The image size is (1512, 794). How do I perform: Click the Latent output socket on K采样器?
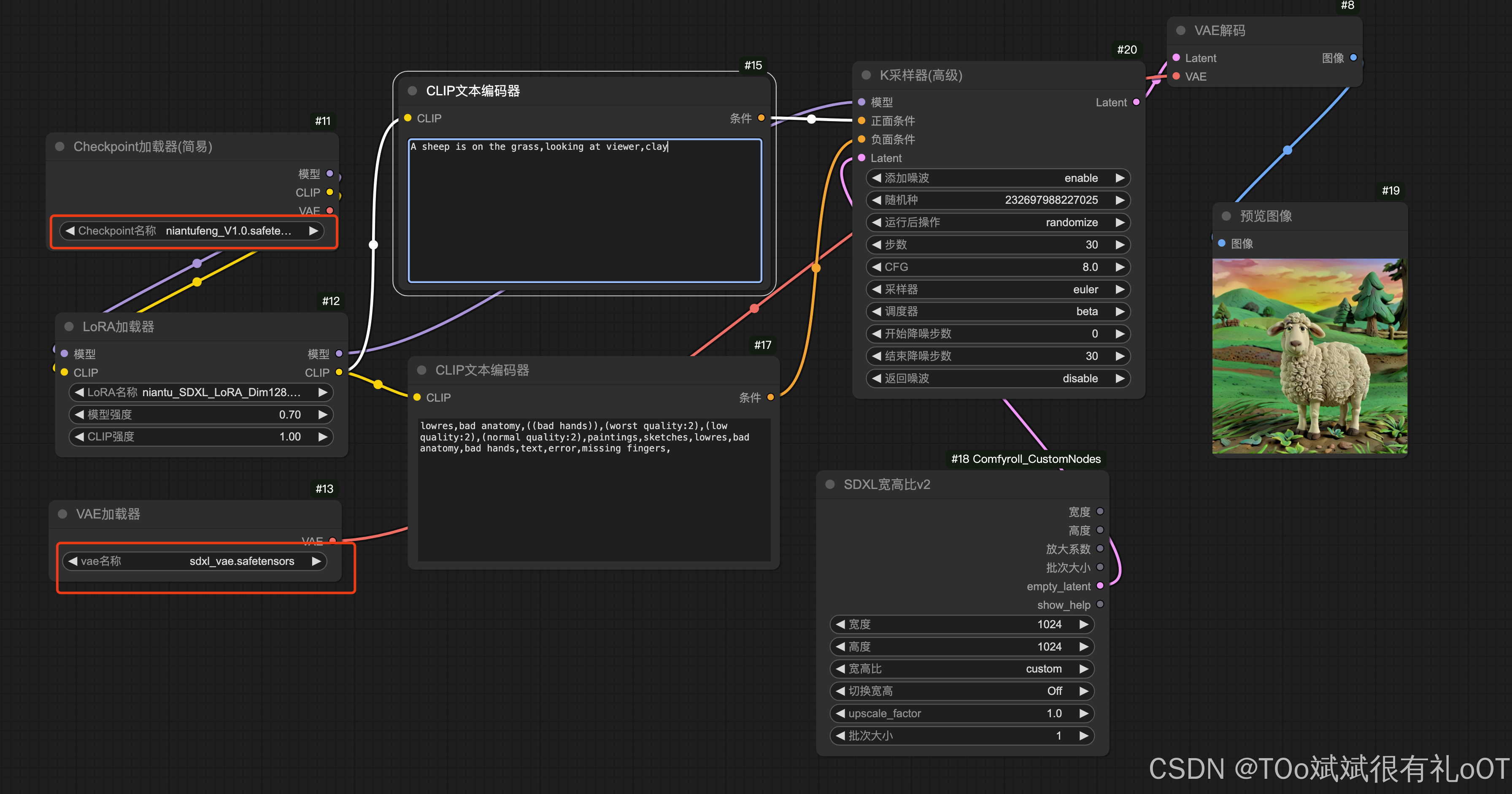pos(1137,102)
